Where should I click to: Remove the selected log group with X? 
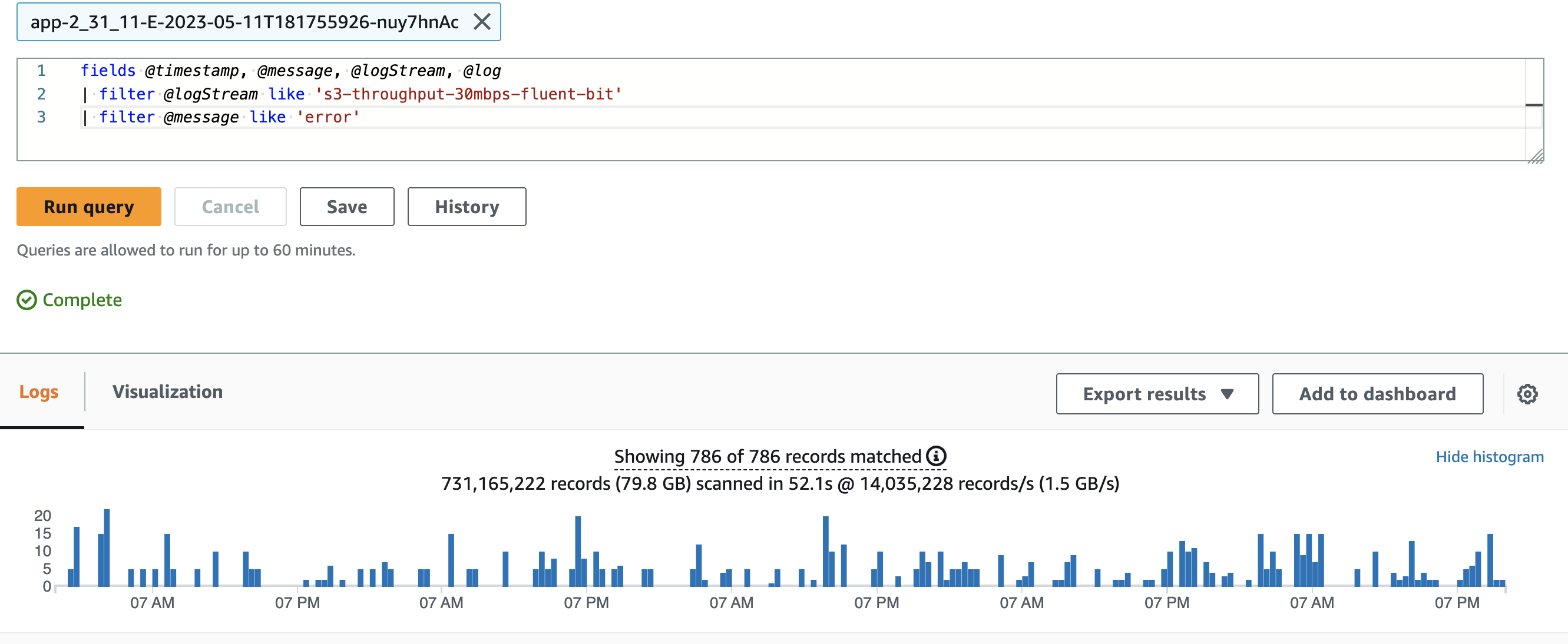click(x=482, y=22)
